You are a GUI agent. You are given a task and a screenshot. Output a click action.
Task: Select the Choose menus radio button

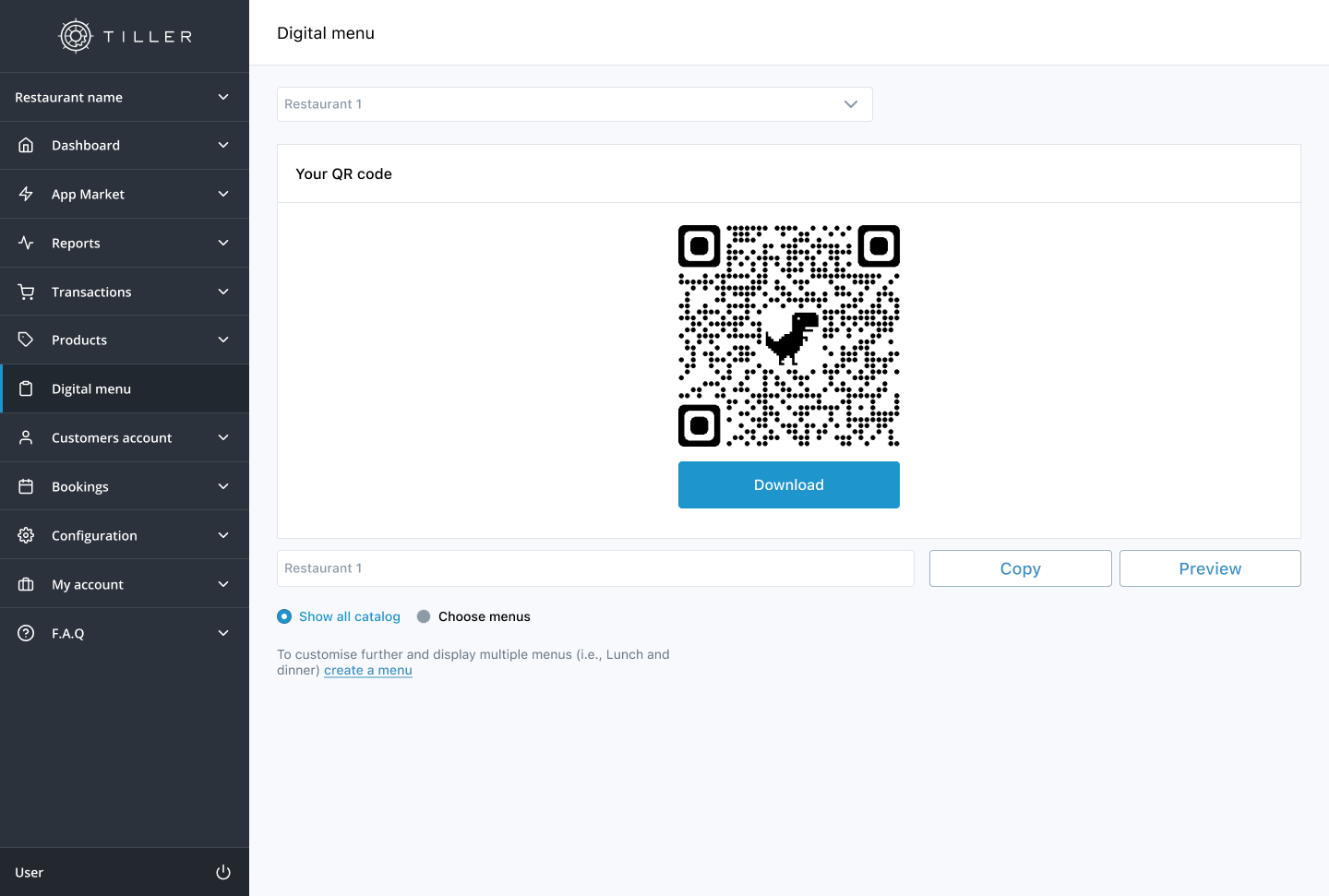pyautogui.click(x=424, y=616)
